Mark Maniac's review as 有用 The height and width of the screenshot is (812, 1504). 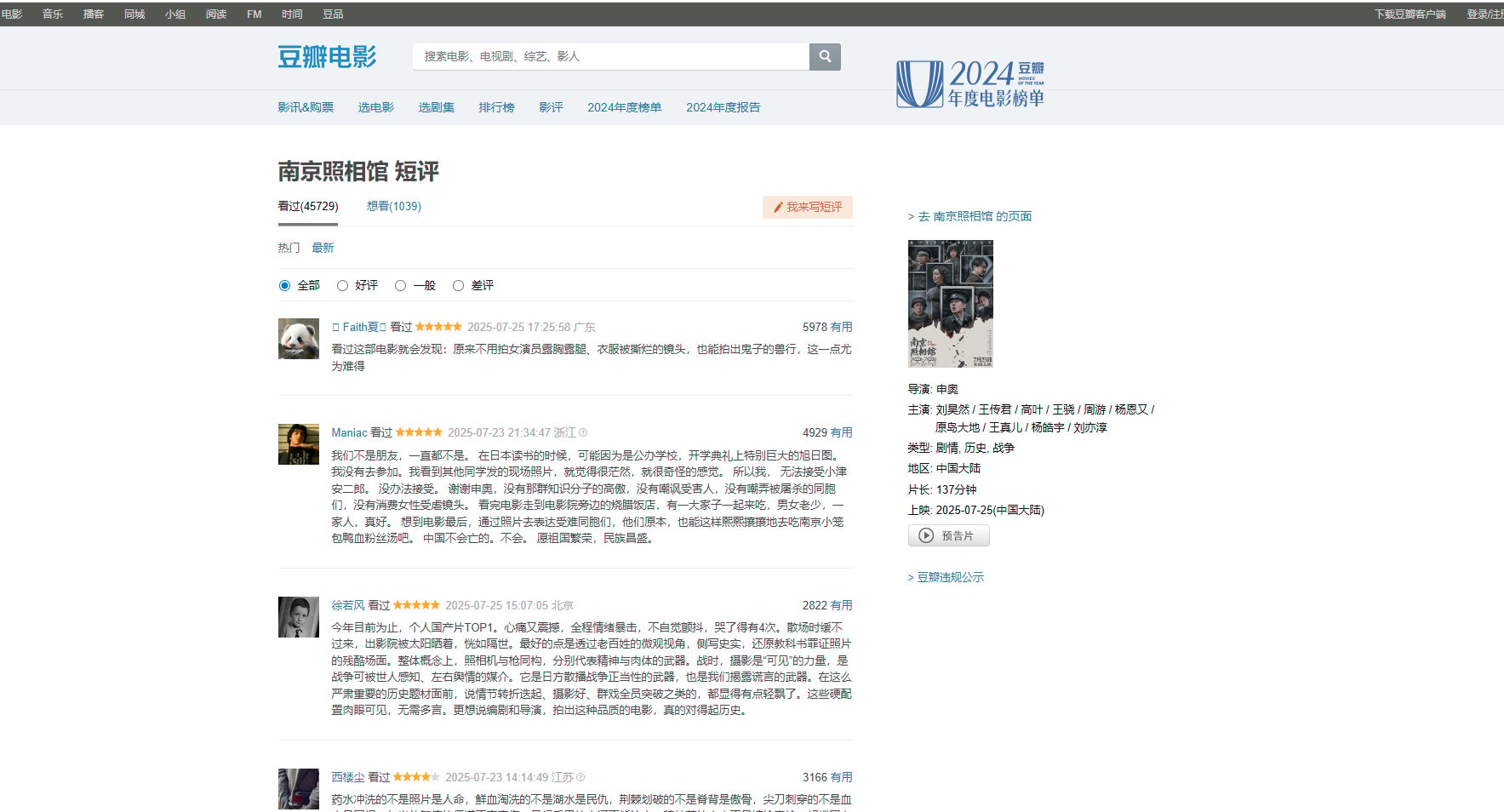[x=841, y=432]
